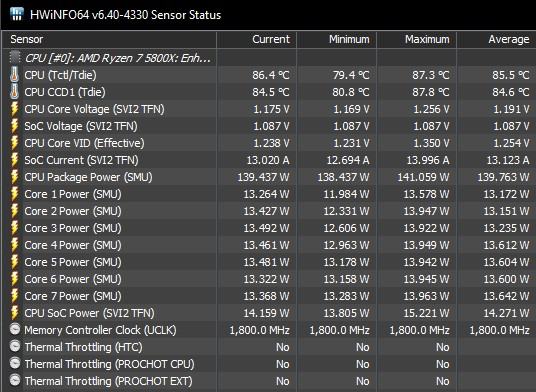Click the CPU chip icon for AMD Ryzen 7 5800X
Screen dimensions: 536x392
coord(15,58)
